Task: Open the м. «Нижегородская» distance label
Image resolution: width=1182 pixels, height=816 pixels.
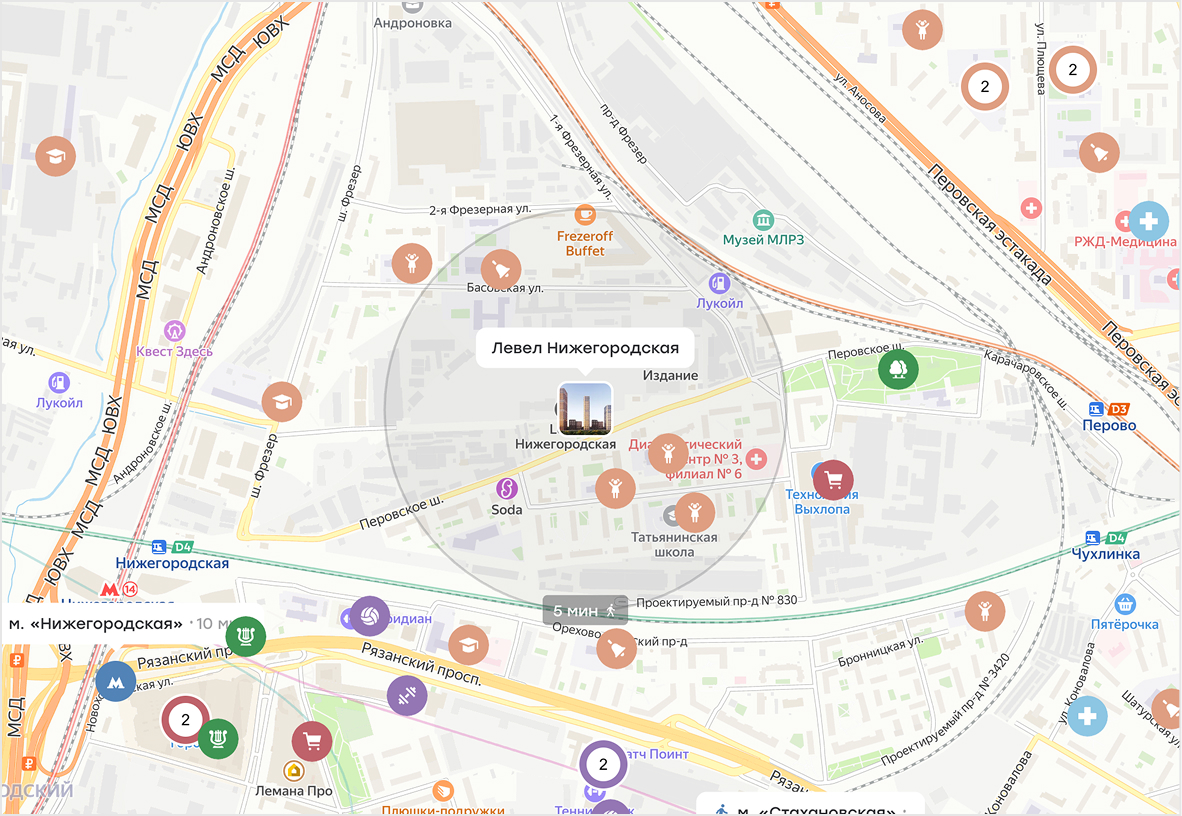Action: pyautogui.click(x=96, y=624)
